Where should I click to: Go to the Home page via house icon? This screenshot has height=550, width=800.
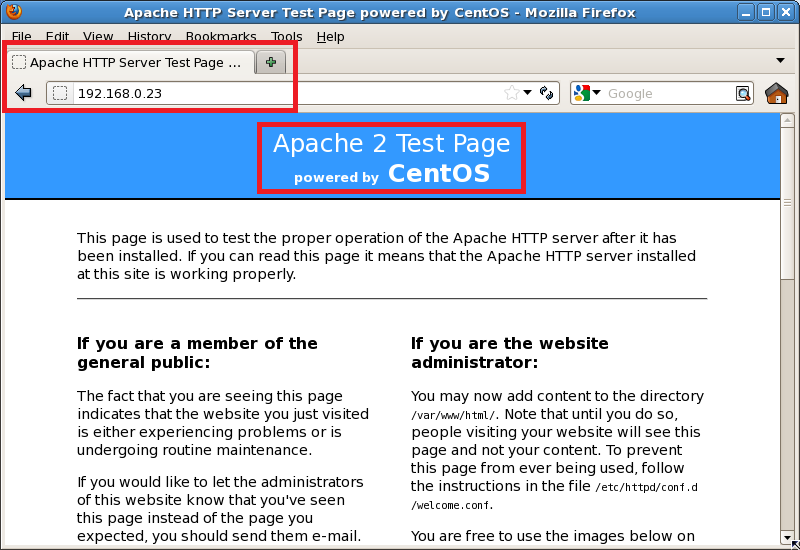point(777,93)
